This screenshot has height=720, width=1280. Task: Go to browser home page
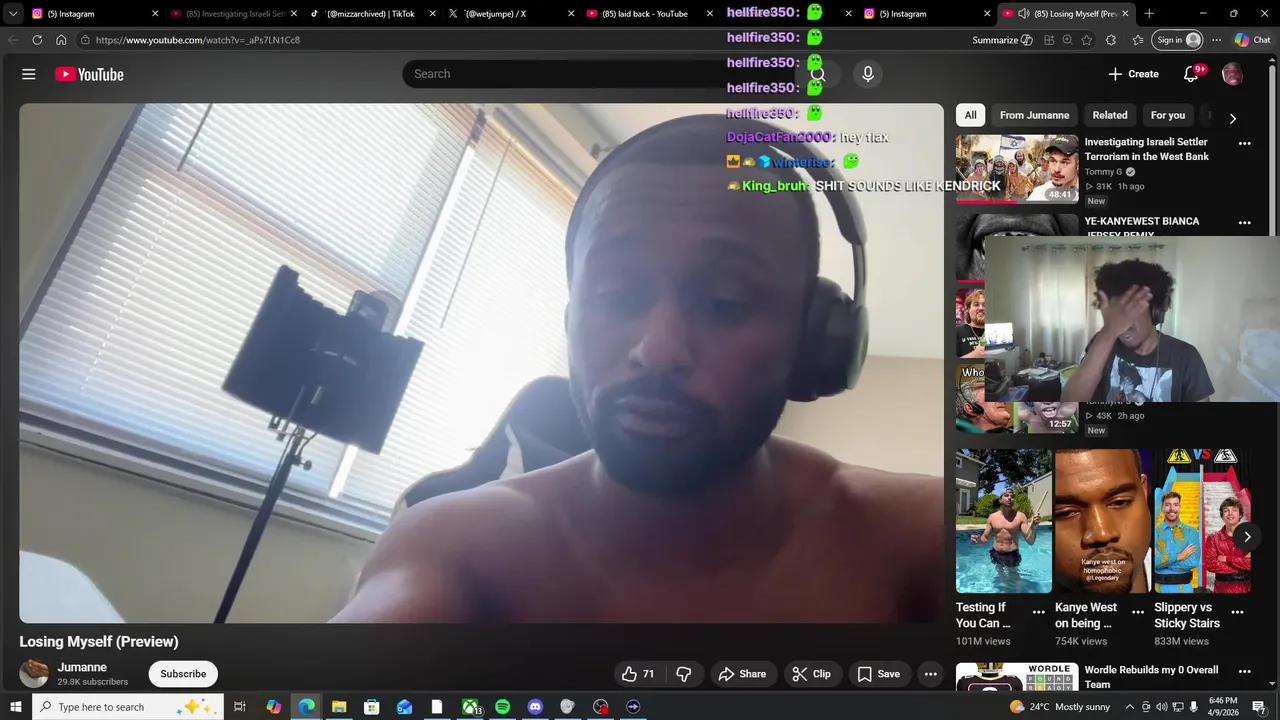pyautogui.click(x=61, y=40)
